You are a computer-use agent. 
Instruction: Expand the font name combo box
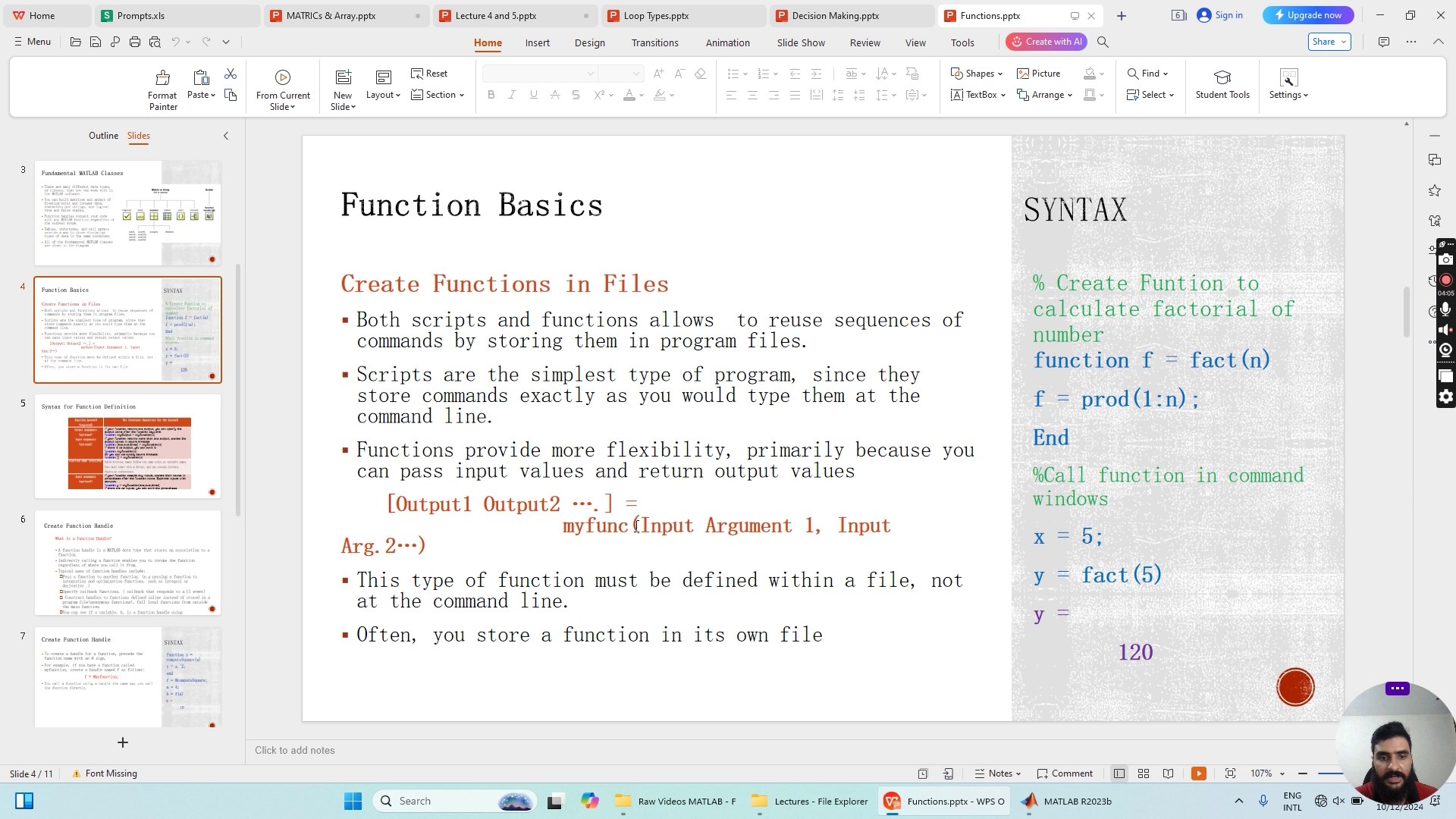[590, 74]
